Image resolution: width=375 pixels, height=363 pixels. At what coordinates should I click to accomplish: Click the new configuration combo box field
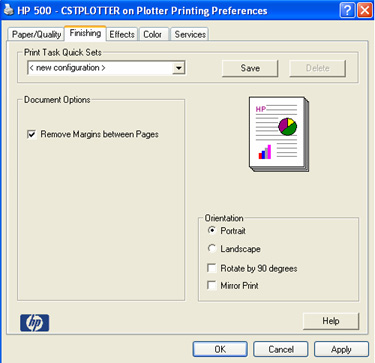106,68
